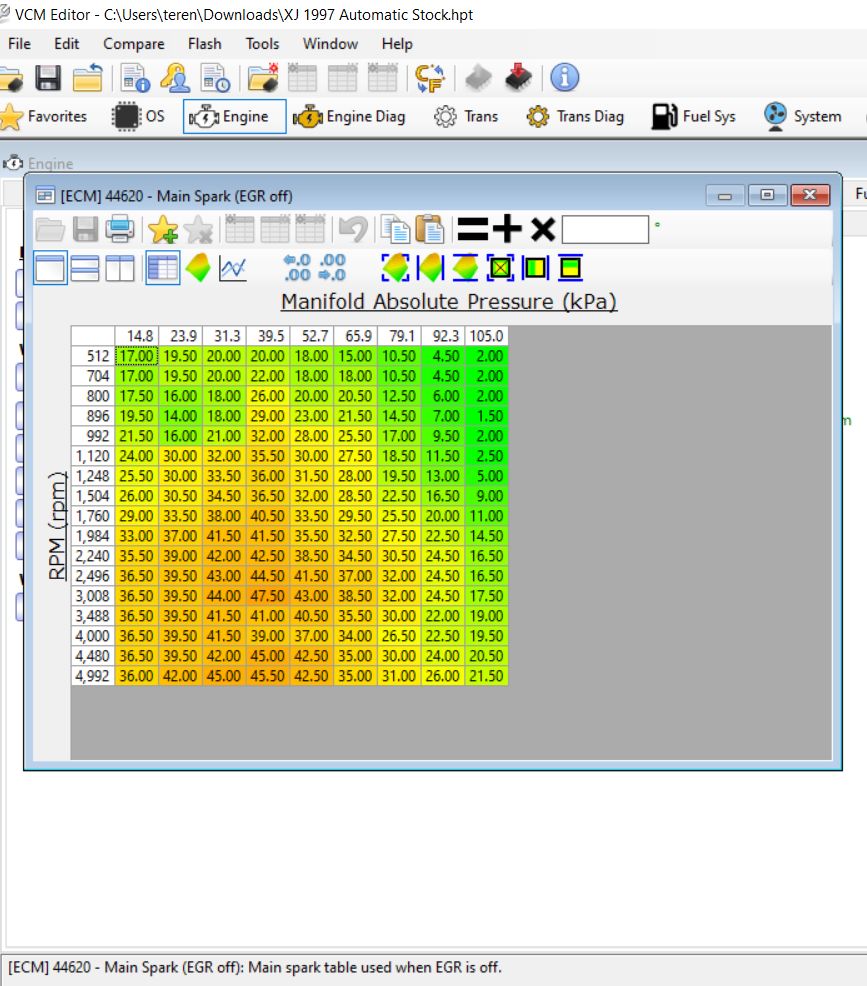The height and width of the screenshot is (986, 867).
Task: Select the 47.50 spark cell
Action: pyautogui.click(x=267, y=595)
